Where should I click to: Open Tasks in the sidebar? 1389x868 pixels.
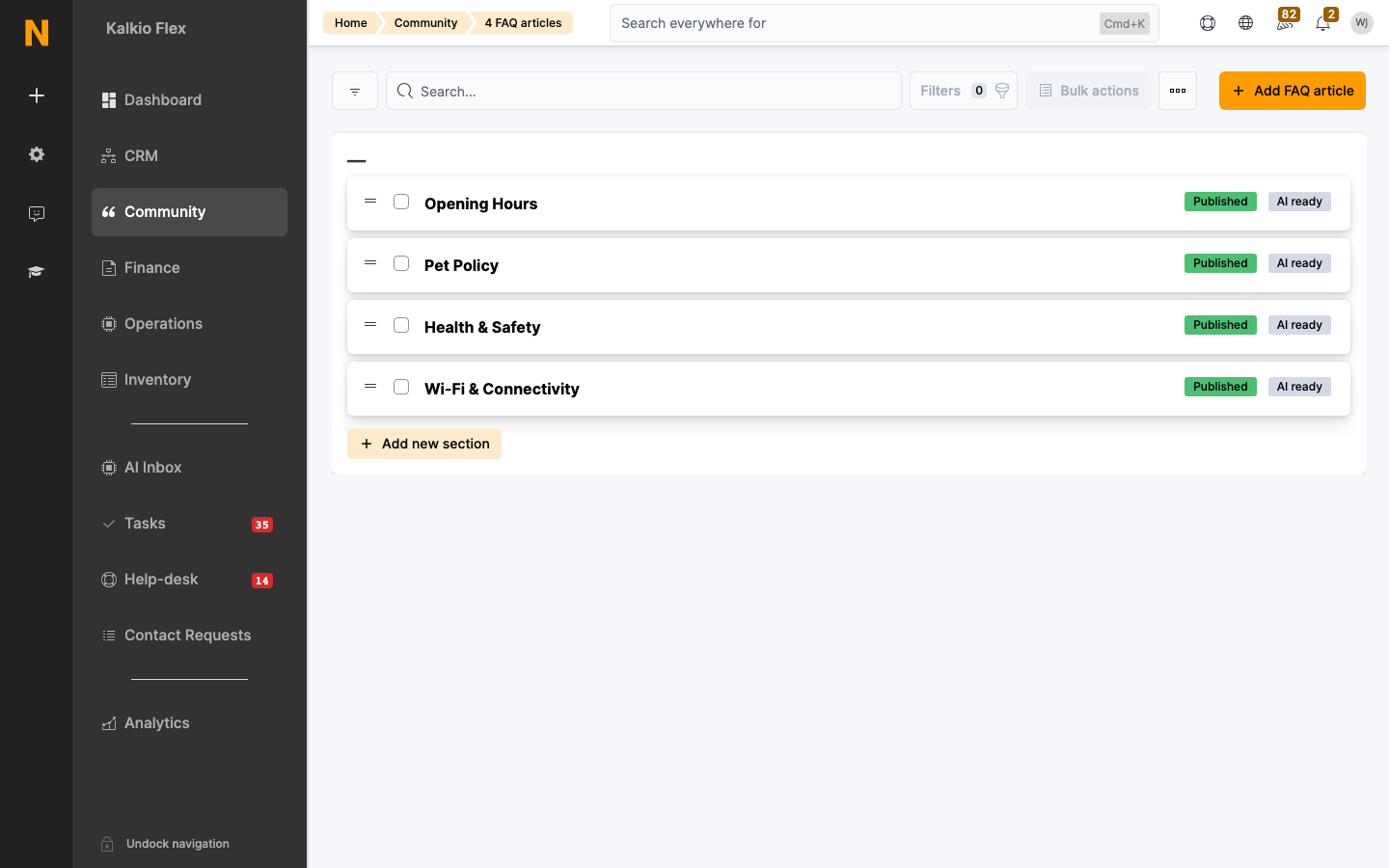click(189, 524)
